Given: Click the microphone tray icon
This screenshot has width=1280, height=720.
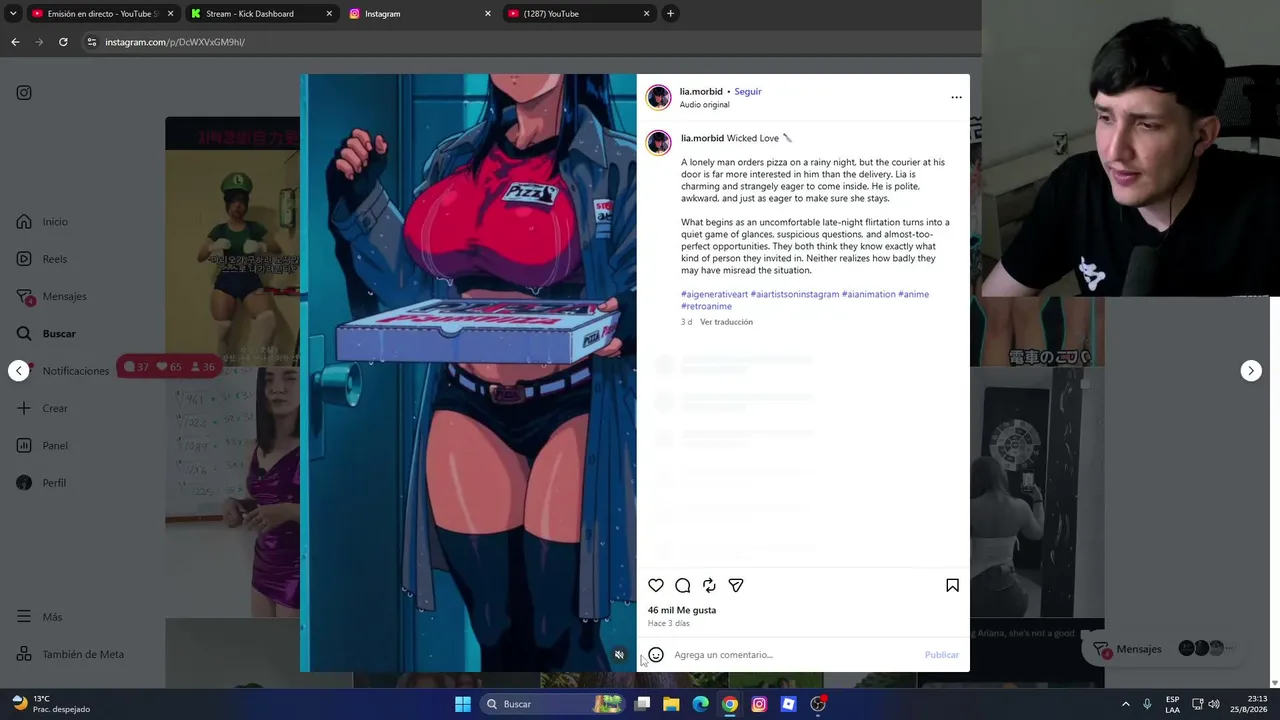Looking at the screenshot, I should (1147, 704).
